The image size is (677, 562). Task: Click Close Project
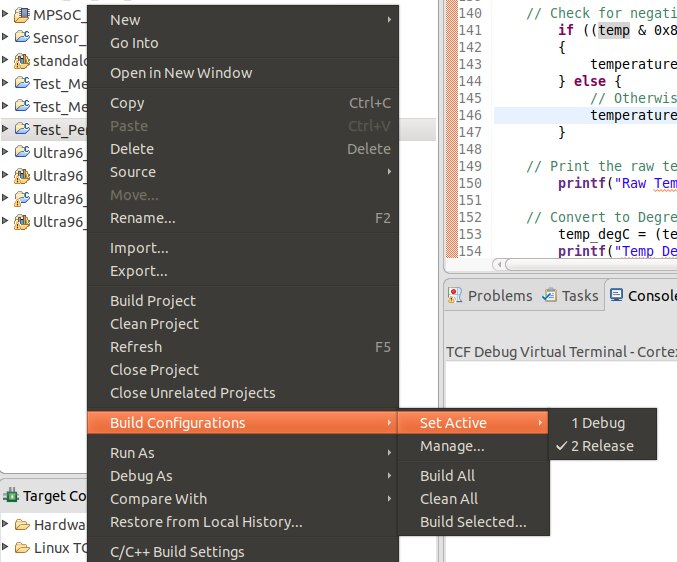tap(243, 370)
